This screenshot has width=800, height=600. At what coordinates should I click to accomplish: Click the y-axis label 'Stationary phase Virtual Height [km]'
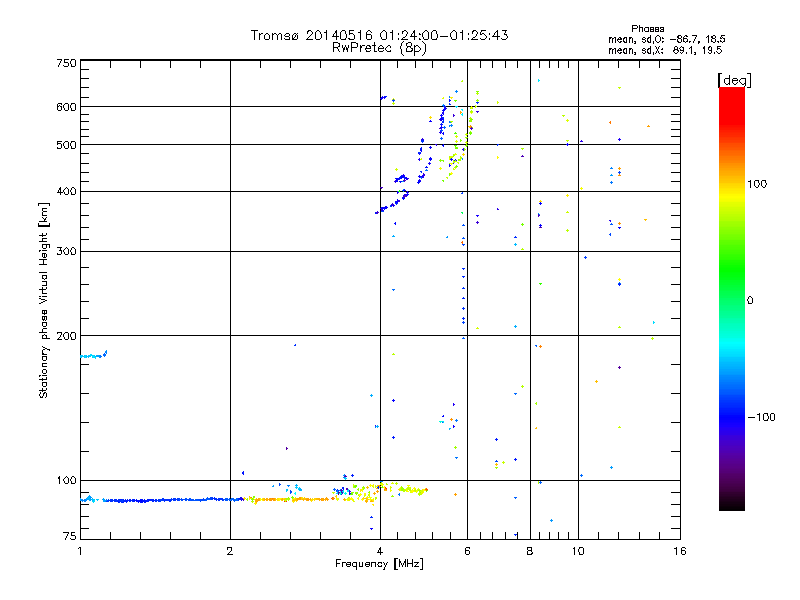44,300
